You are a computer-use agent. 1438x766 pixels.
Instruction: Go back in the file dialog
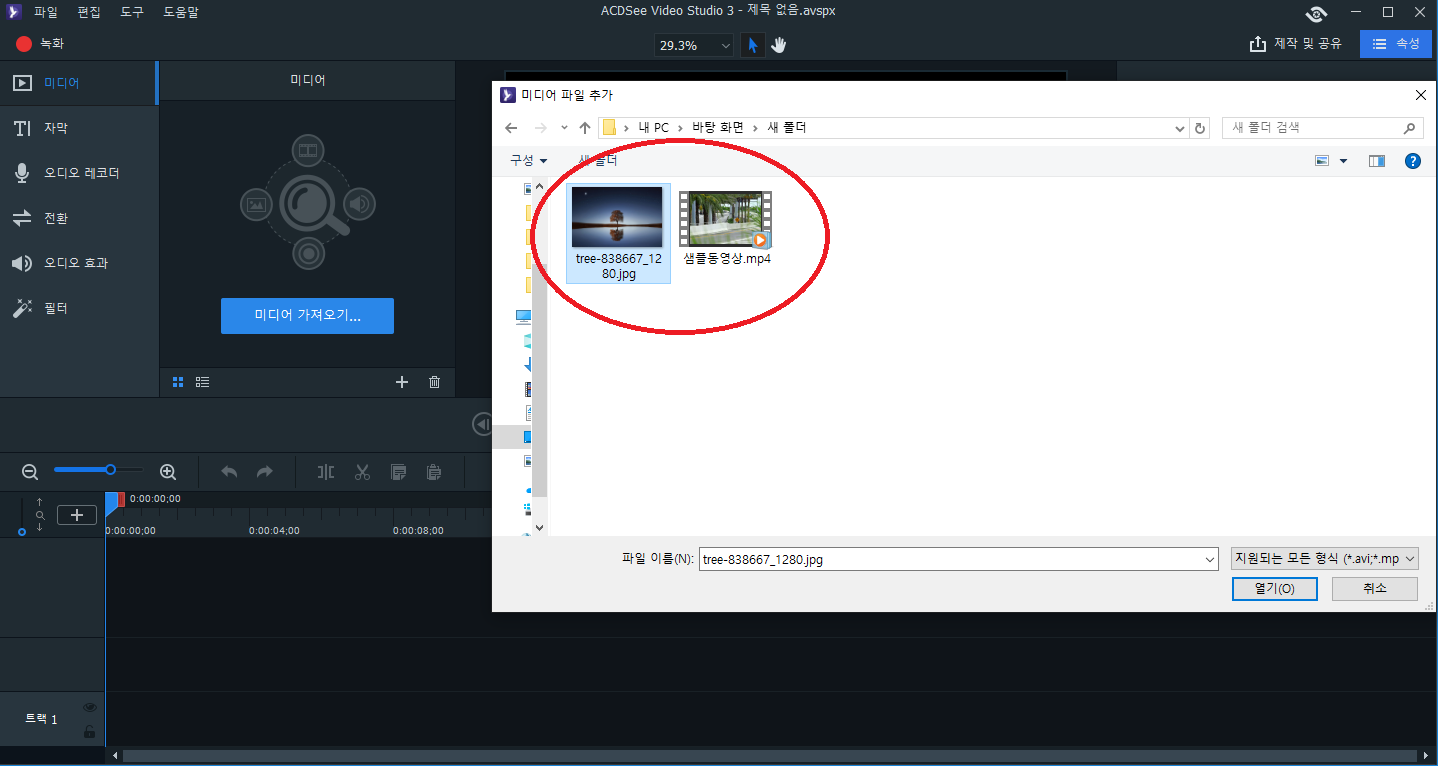pos(511,128)
